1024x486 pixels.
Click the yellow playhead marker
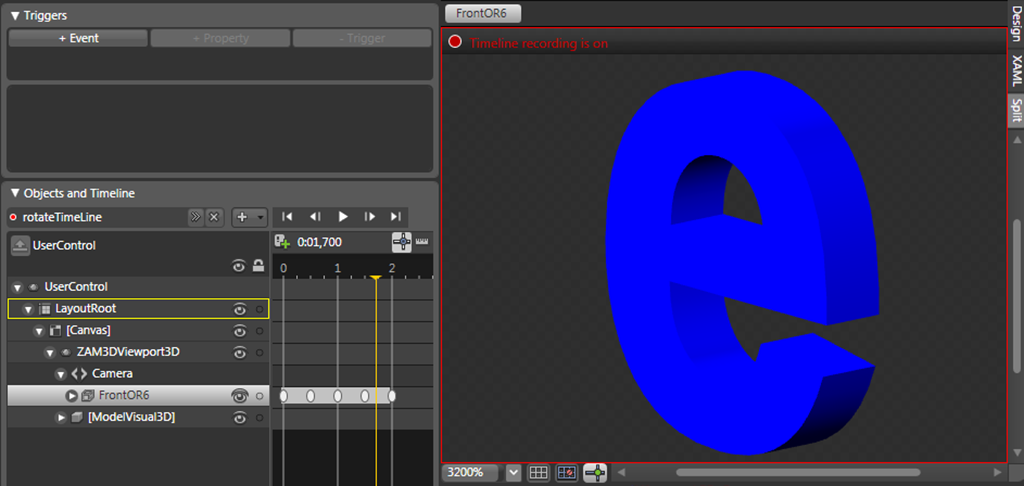tap(376, 278)
